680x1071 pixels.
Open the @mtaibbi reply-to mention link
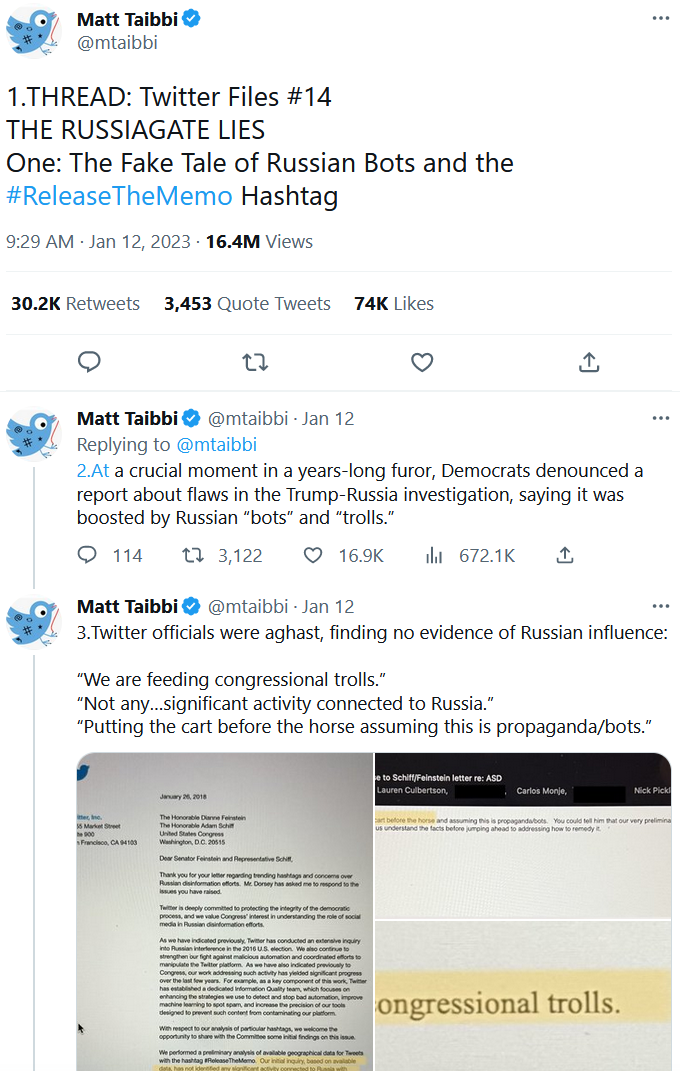pos(216,444)
